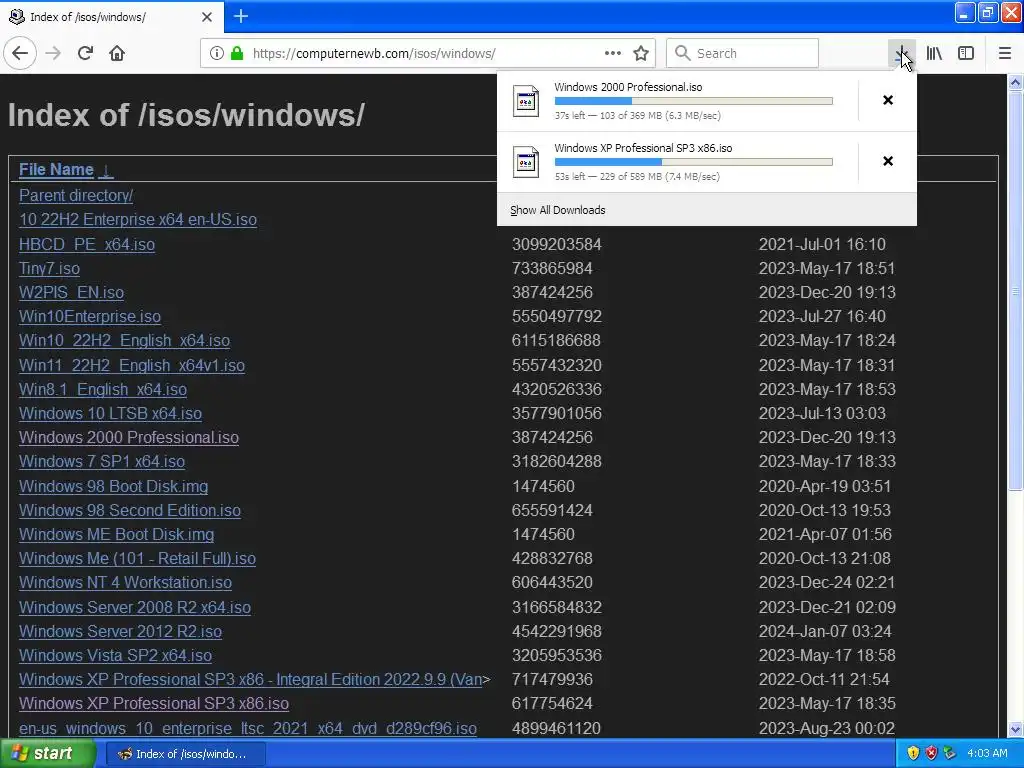Open the security shield tray icon
The image size is (1024, 768).
913,753
